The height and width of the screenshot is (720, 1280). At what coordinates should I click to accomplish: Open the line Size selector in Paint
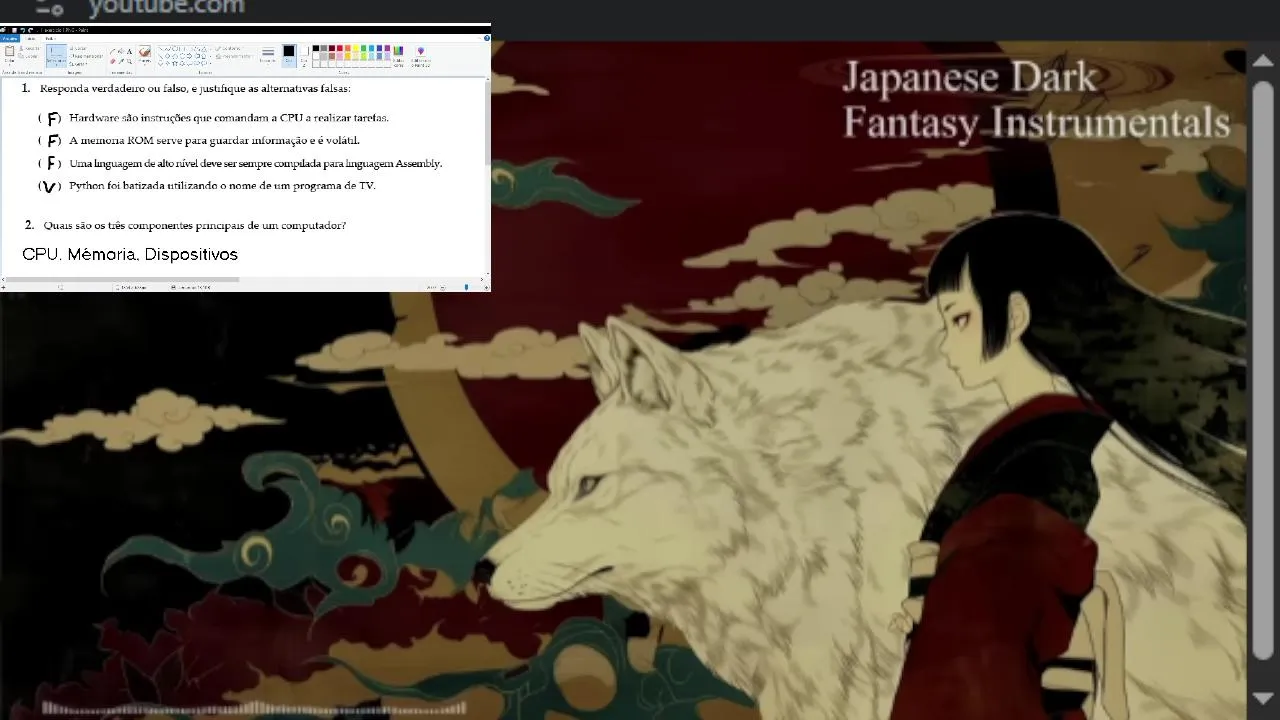pos(268,54)
